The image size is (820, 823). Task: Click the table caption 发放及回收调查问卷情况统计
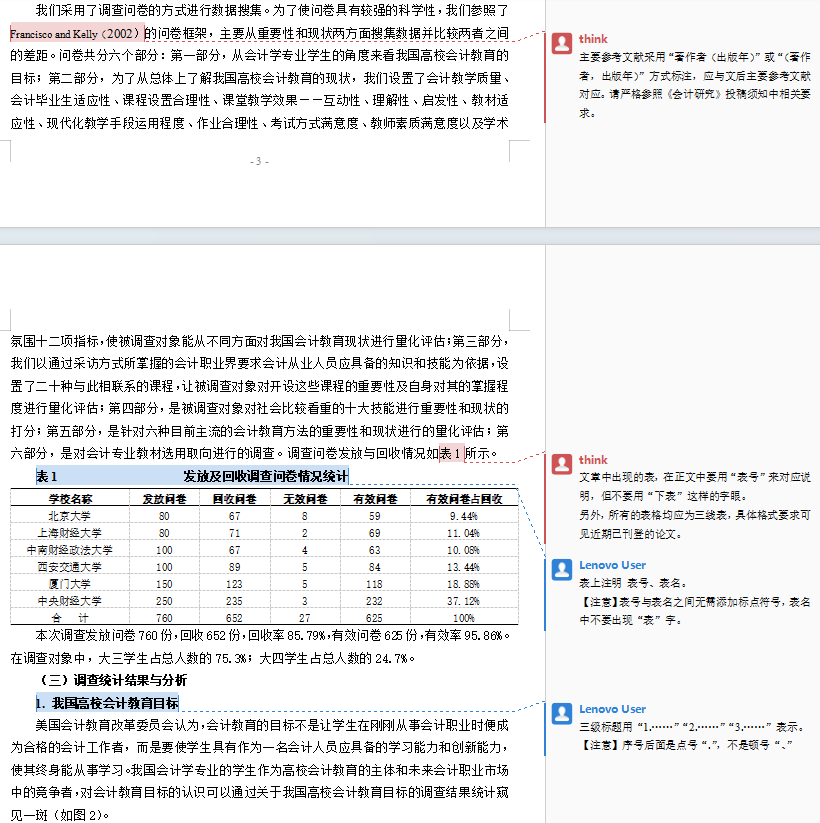click(266, 476)
